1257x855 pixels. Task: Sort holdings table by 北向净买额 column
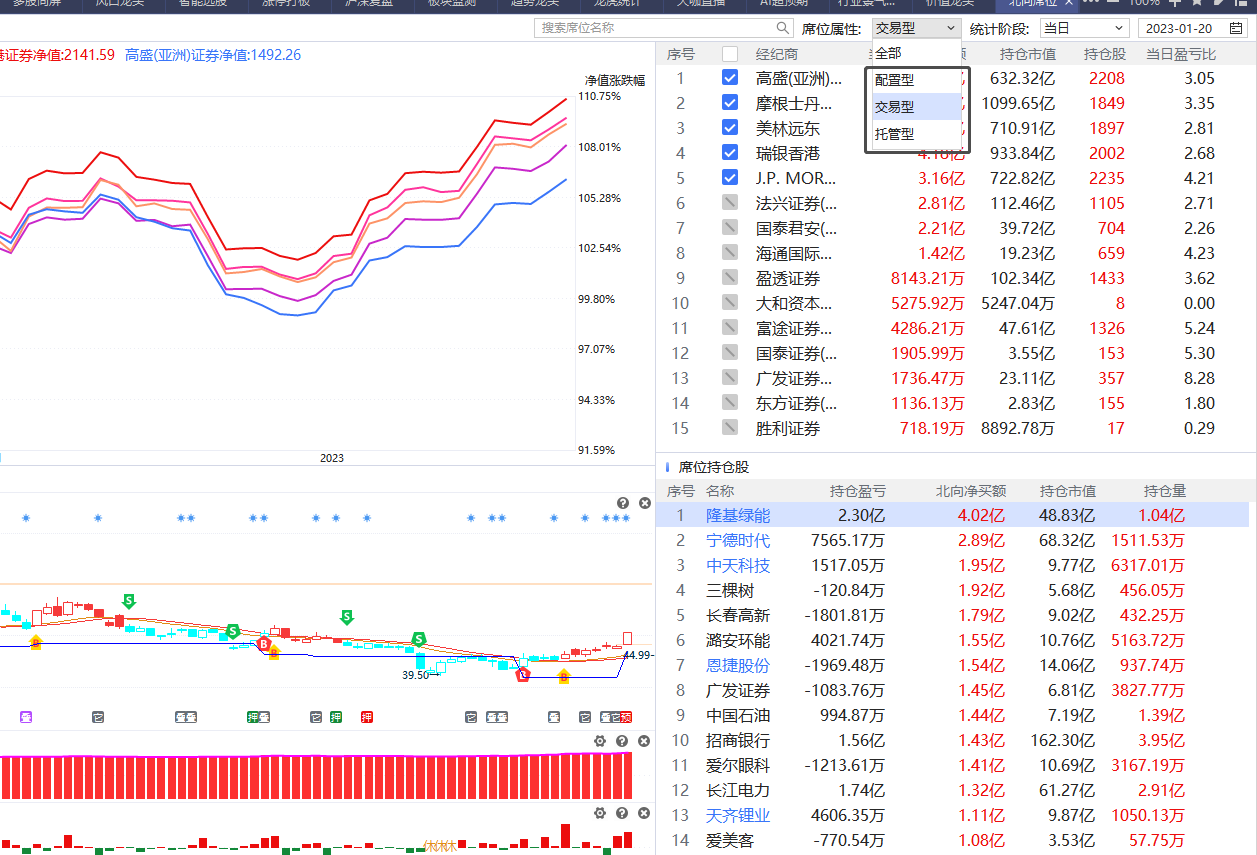click(x=970, y=491)
